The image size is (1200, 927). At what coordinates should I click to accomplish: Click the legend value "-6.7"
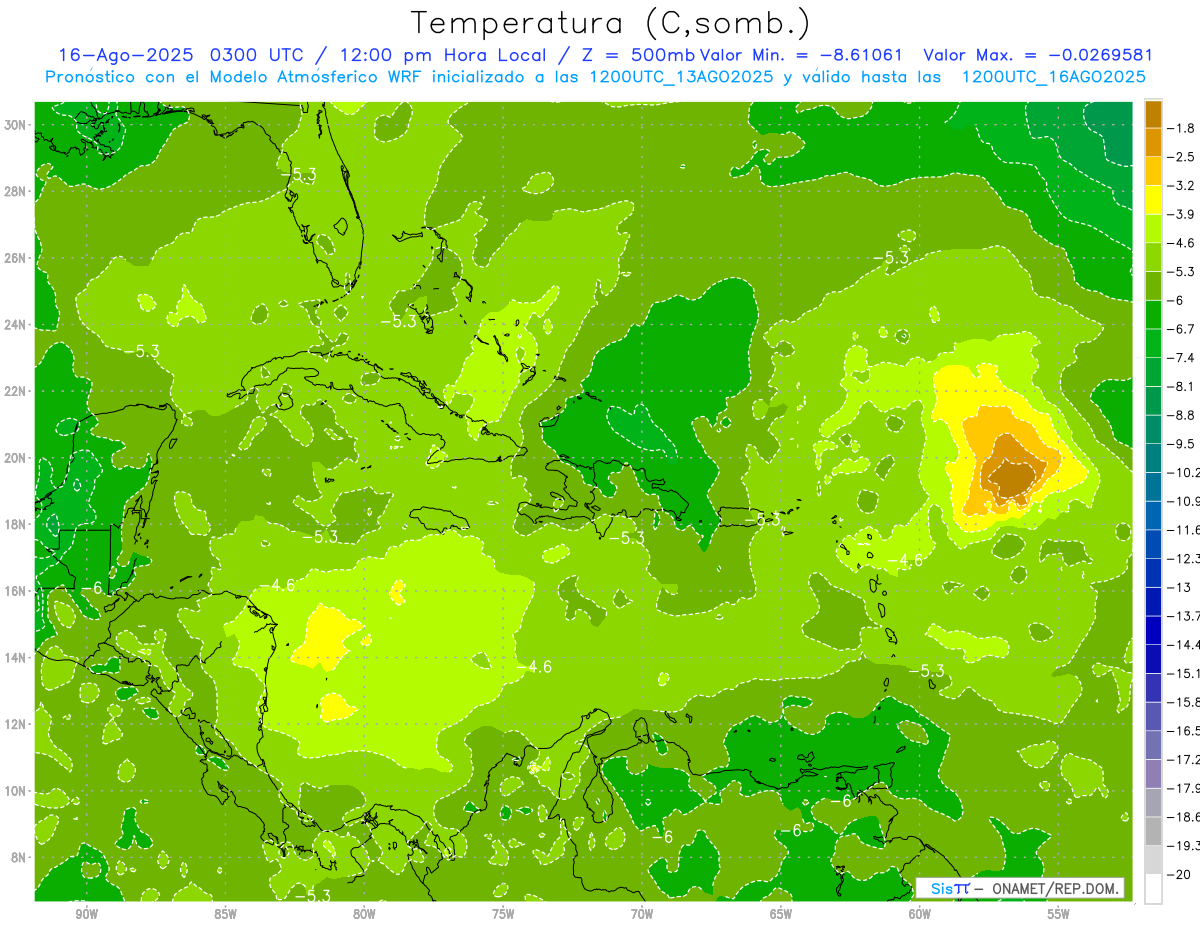[x=1182, y=329]
